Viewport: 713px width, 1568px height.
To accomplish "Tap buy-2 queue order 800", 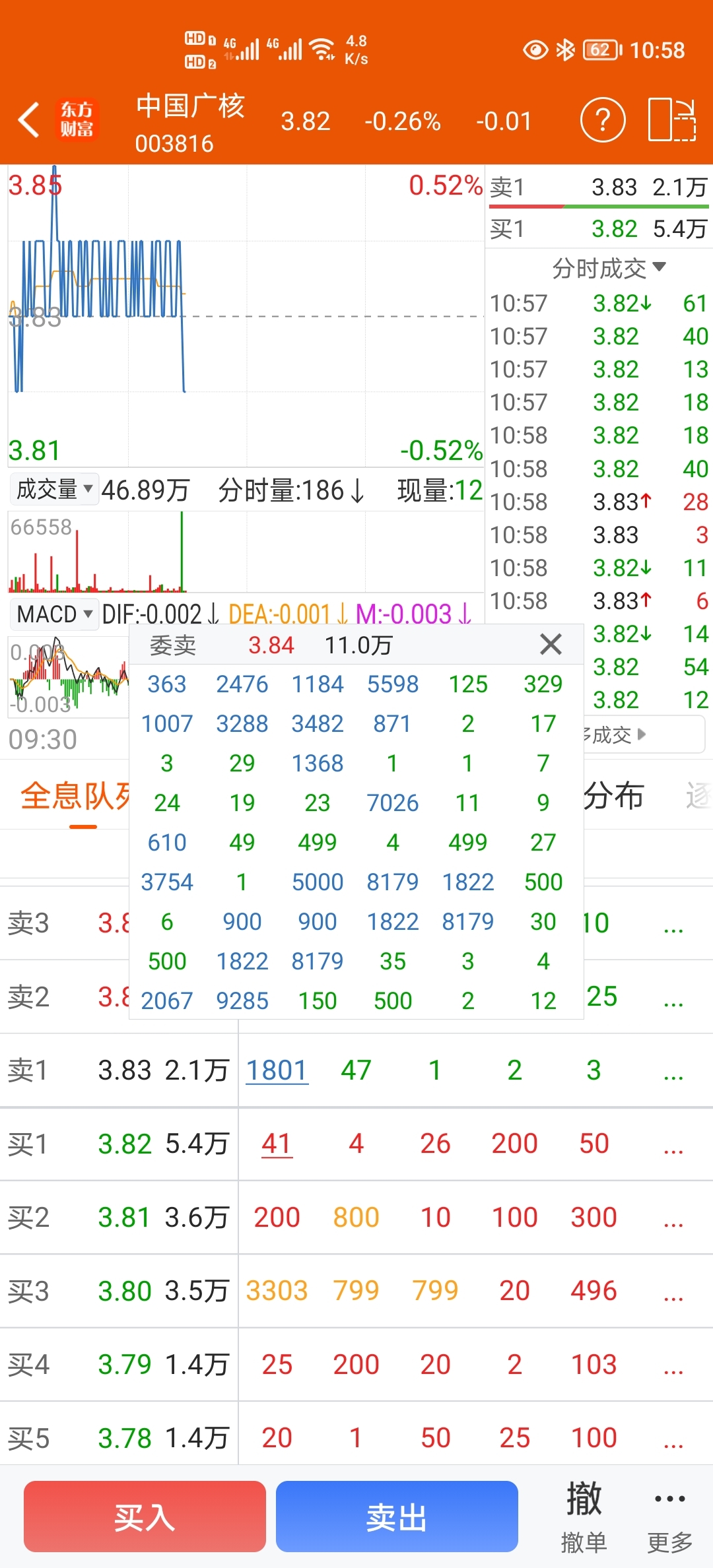I will [x=356, y=1218].
